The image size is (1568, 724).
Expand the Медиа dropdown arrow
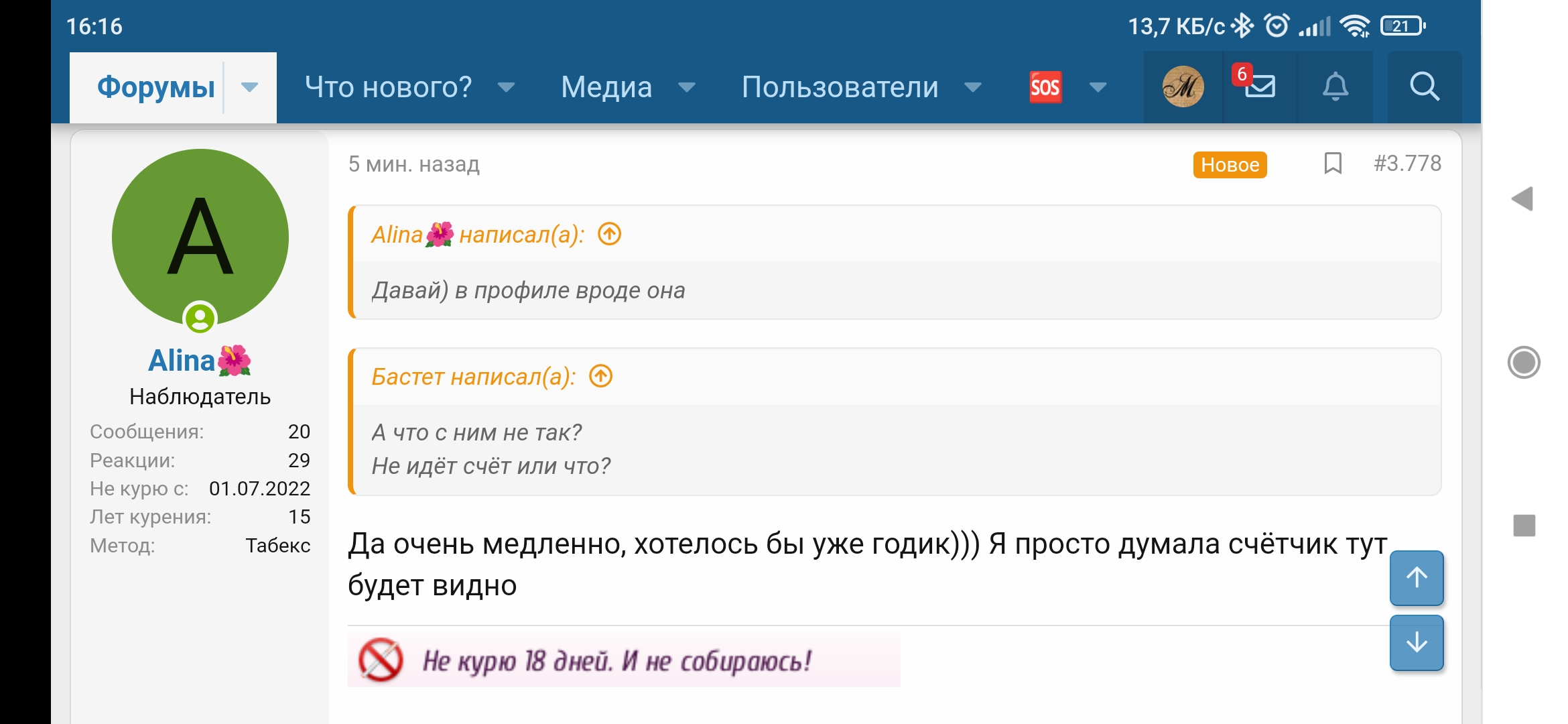pos(687,87)
